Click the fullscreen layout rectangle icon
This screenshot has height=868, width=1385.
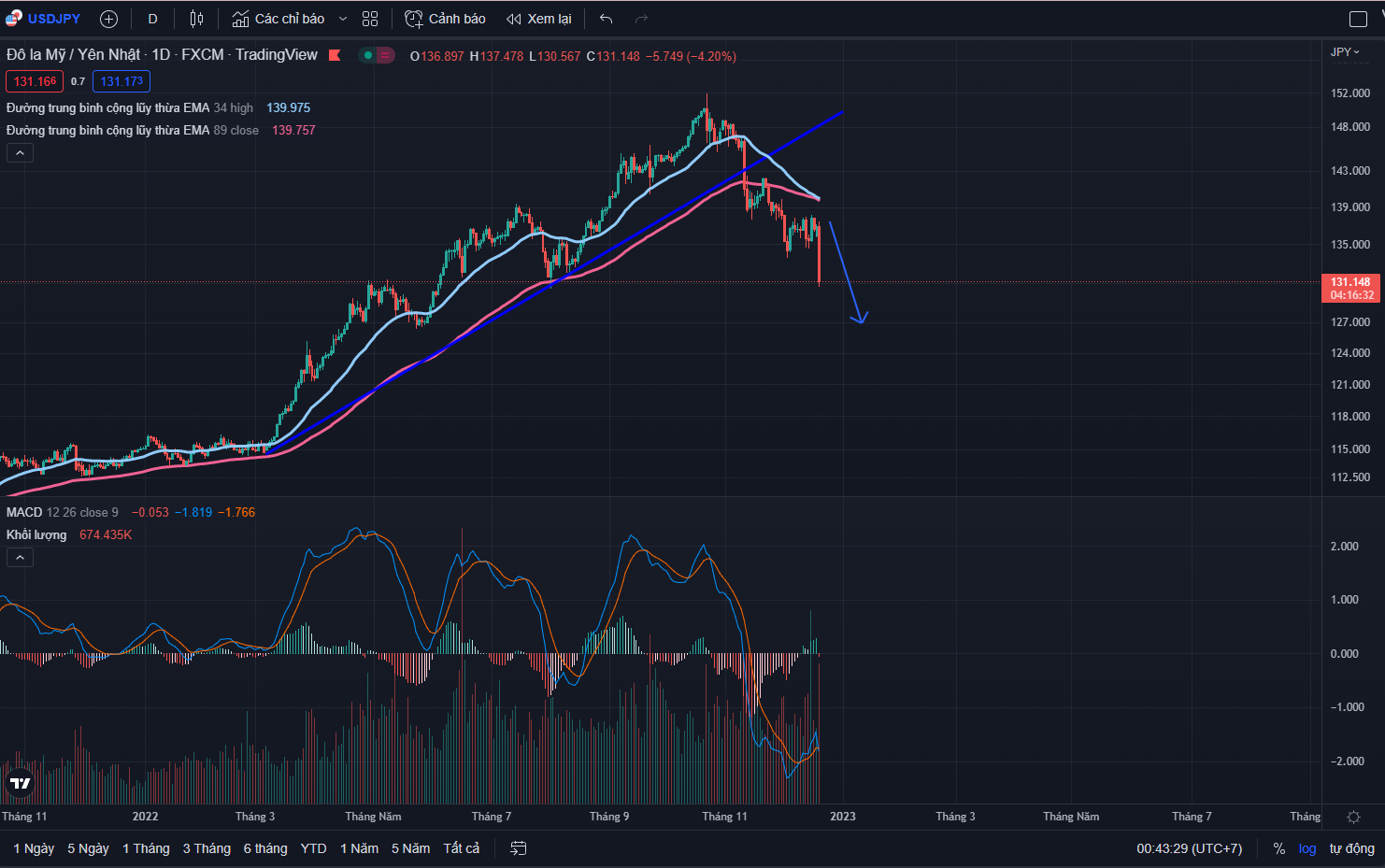pyautogui.click(x=1358, y=19)
